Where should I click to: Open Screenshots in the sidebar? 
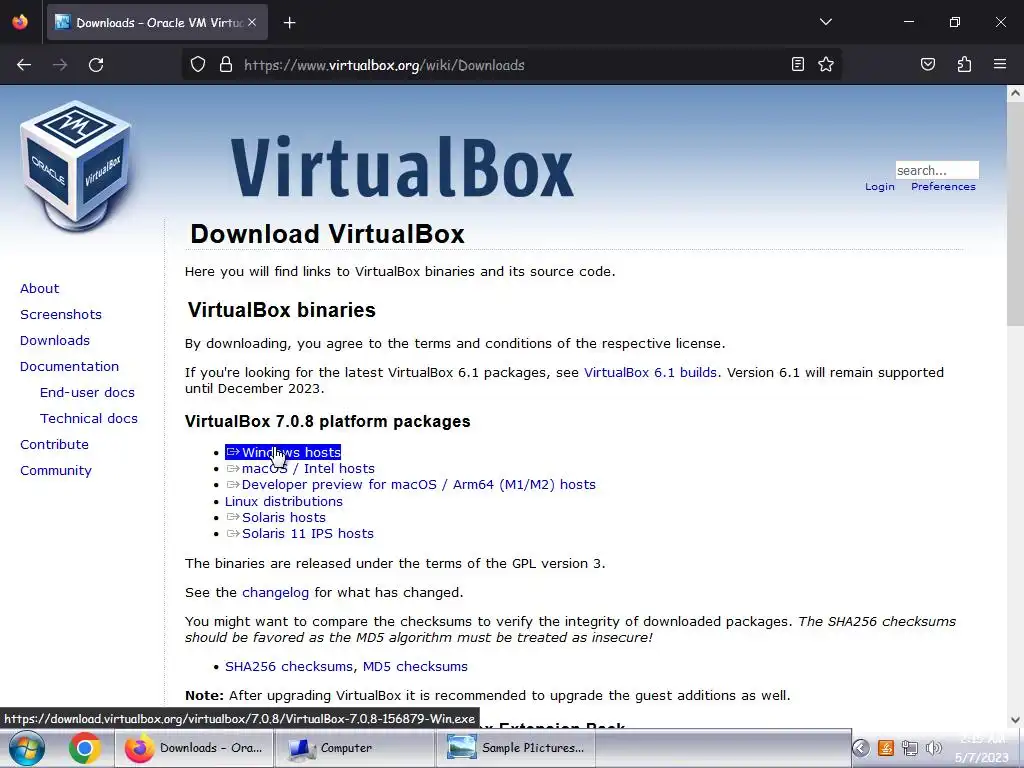click(61, 315)
